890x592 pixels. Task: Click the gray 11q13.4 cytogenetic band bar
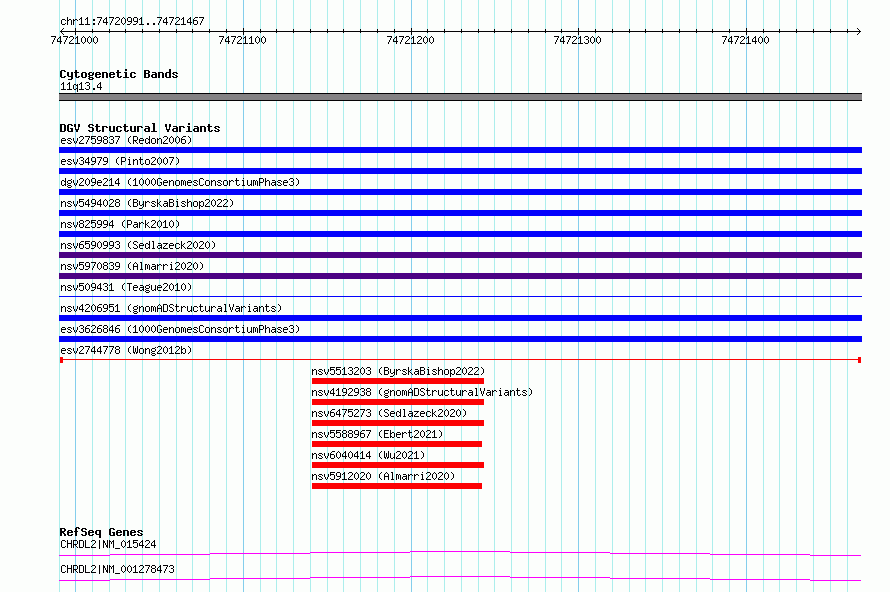[460, 97]
